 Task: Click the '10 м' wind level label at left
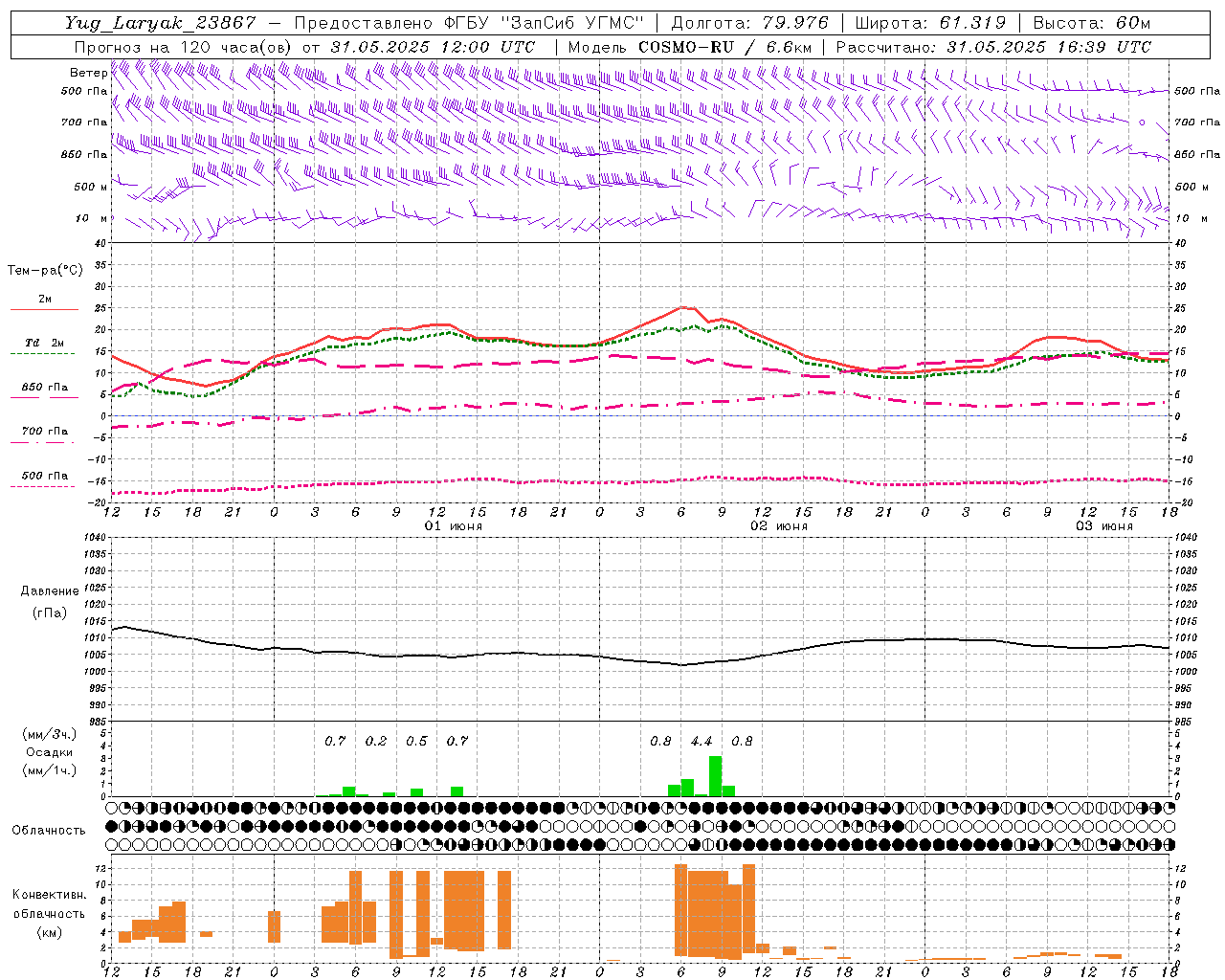click(x=91, y=219)
